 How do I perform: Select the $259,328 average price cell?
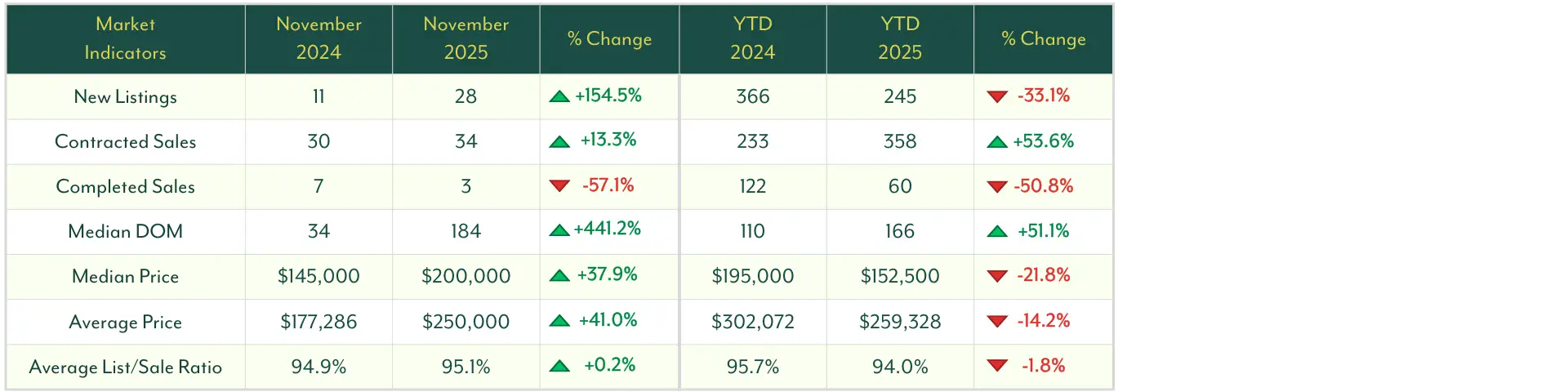point(900,322)
